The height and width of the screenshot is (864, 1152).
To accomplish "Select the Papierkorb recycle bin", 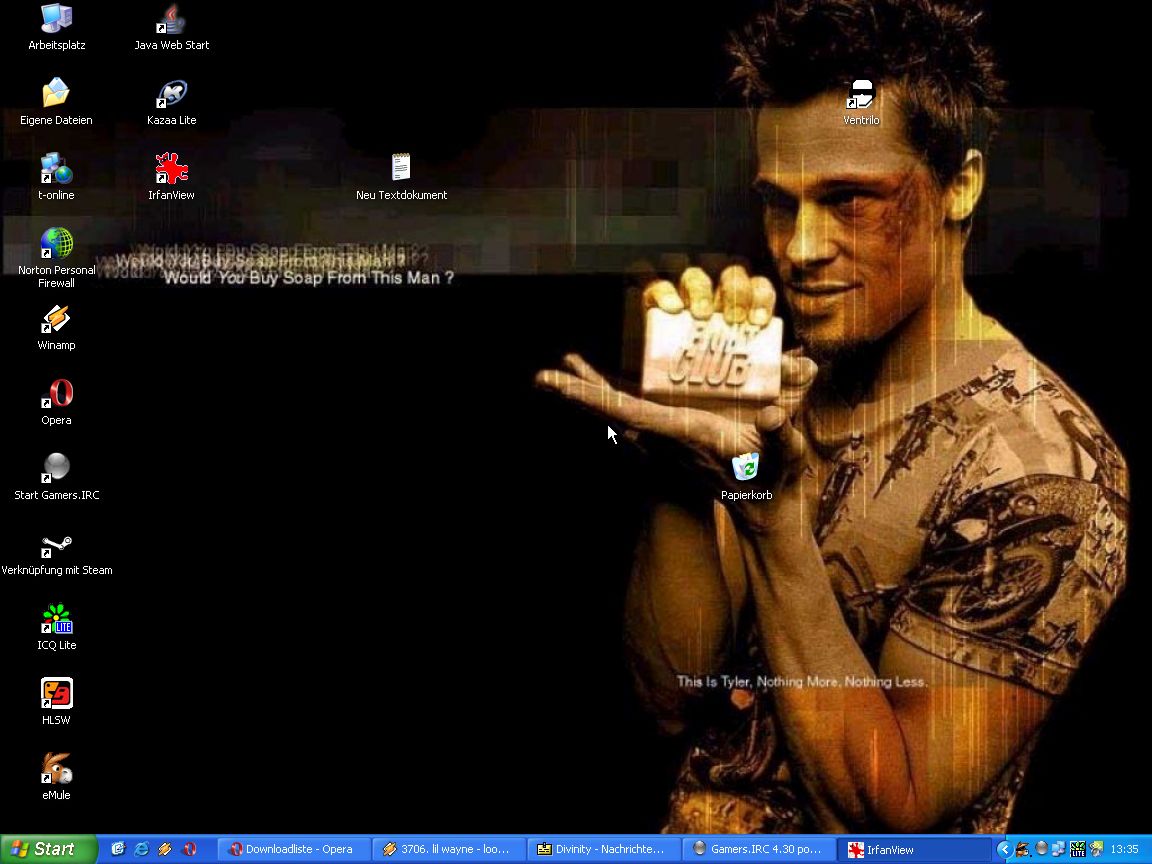I will click(746, 468).
